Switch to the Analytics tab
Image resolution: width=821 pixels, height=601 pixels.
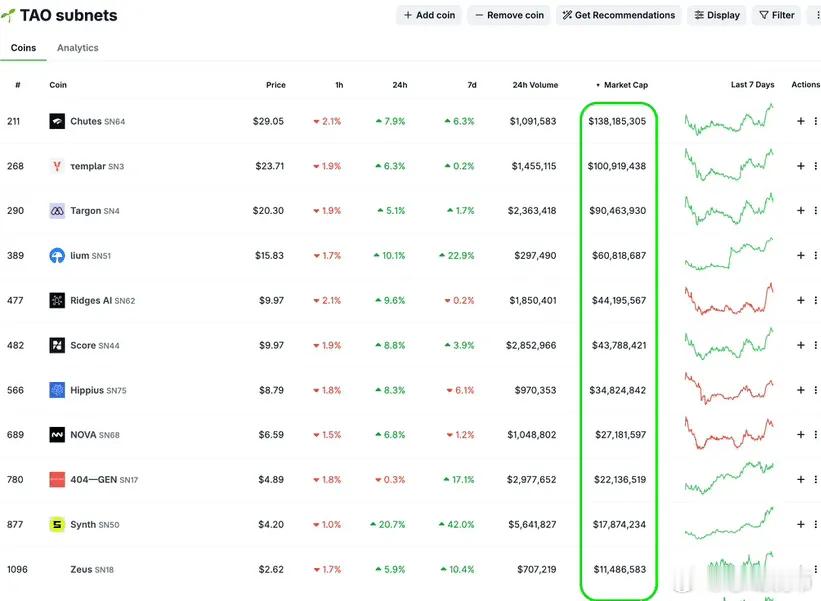pyautogui.click(x=77, y=47)
